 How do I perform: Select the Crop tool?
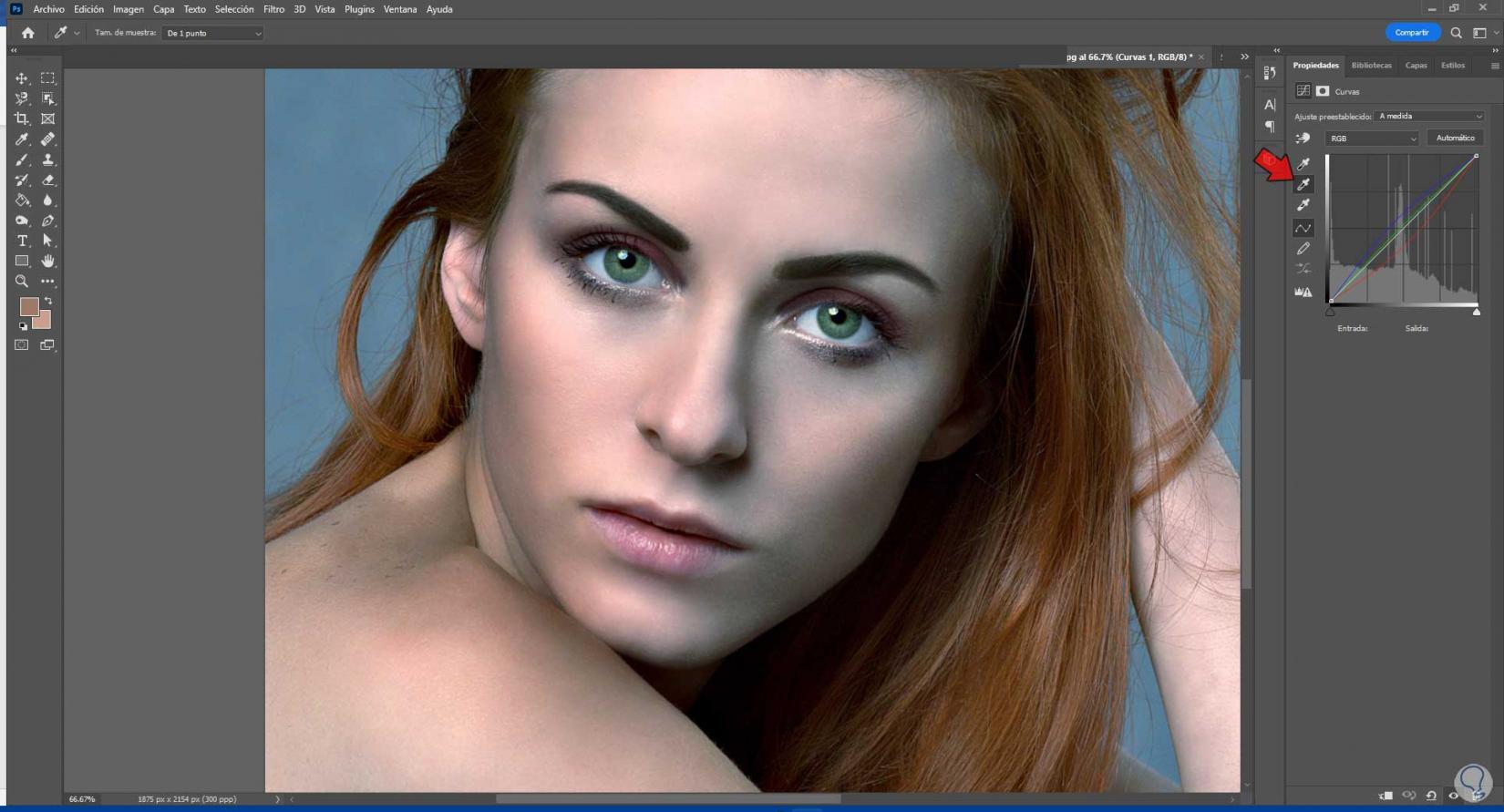tap(22, 118)
